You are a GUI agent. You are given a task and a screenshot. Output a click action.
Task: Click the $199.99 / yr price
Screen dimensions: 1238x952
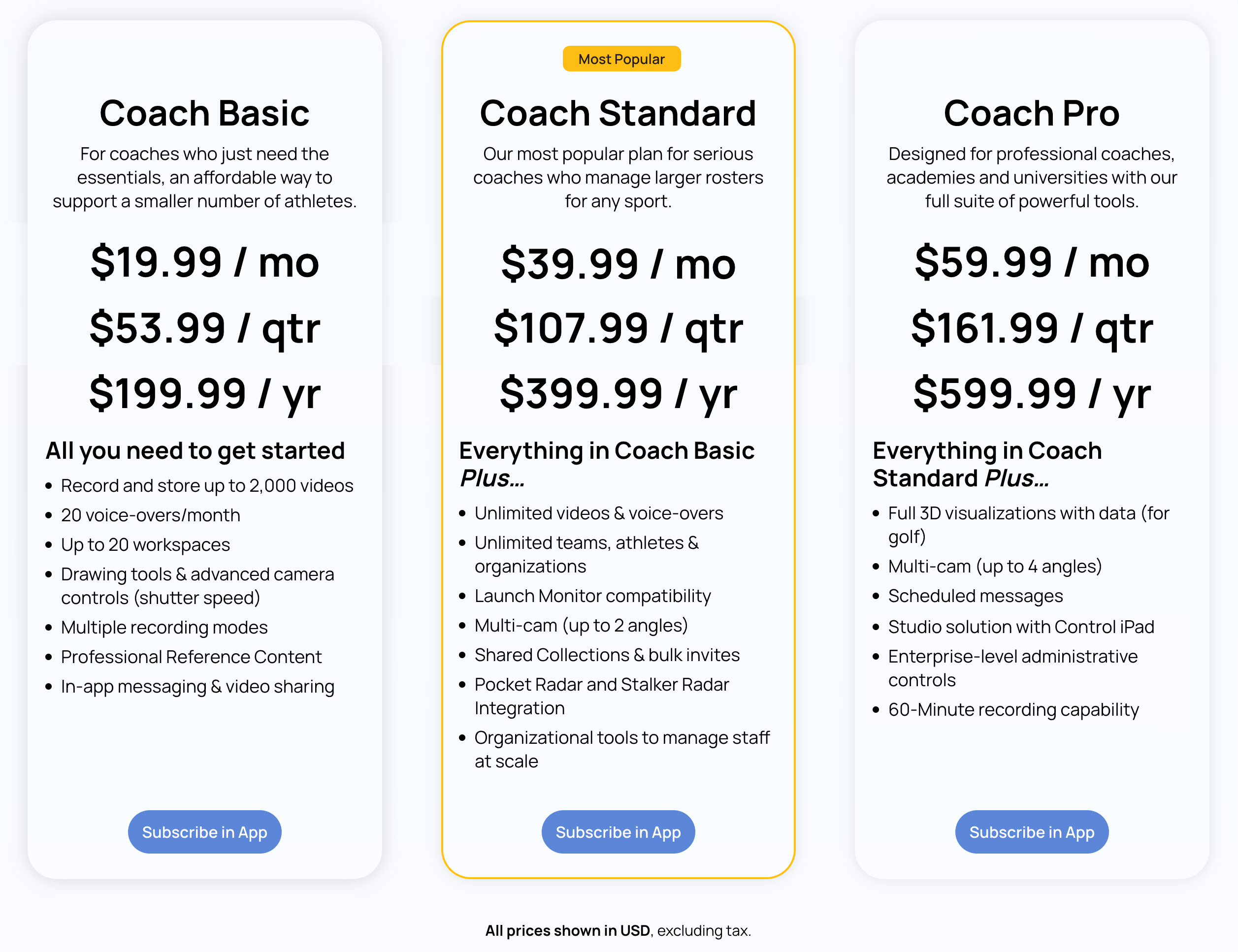[205, 394]
